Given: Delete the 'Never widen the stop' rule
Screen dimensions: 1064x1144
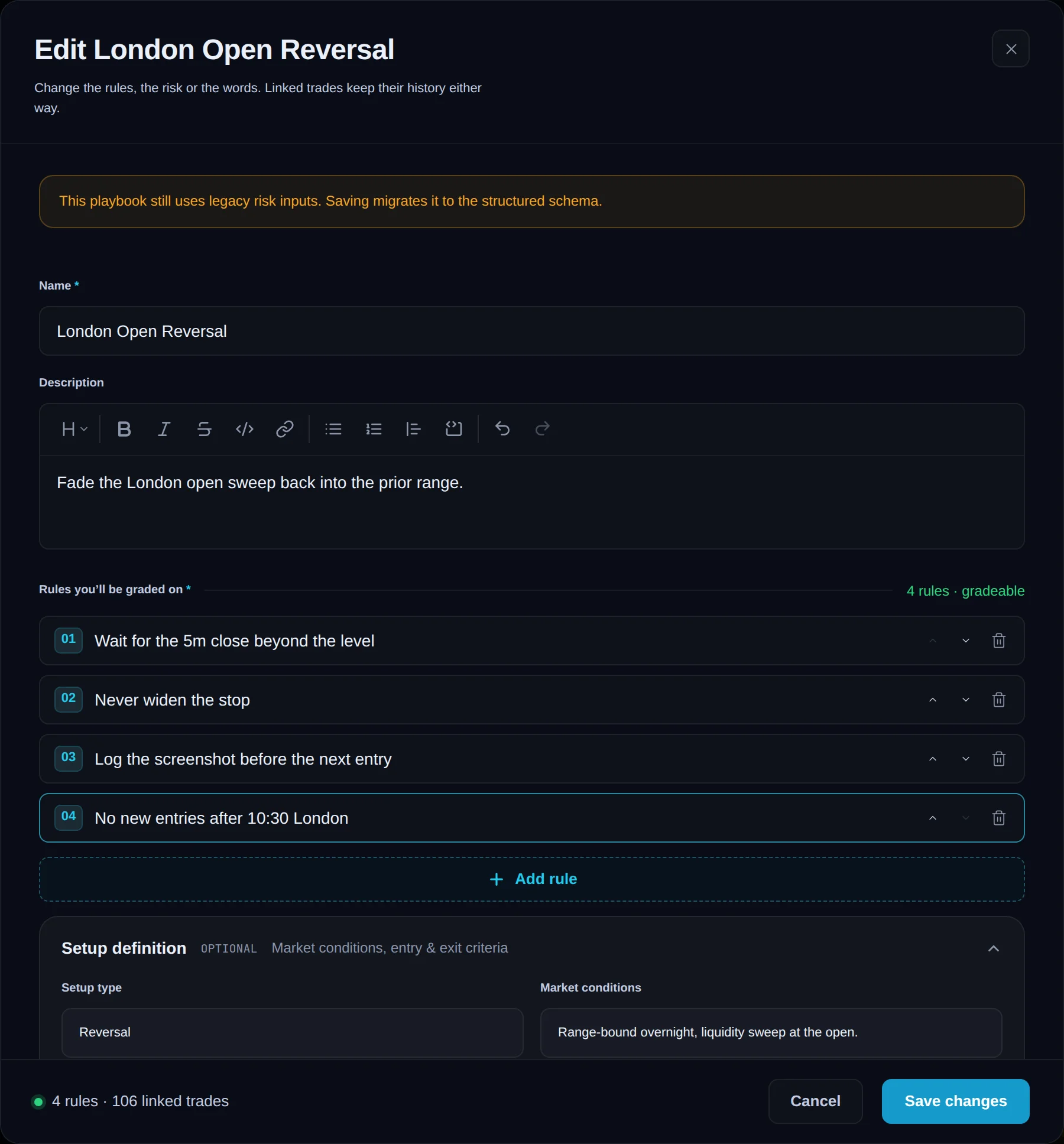Looking at the screenshot, I should tap(999, 700).
